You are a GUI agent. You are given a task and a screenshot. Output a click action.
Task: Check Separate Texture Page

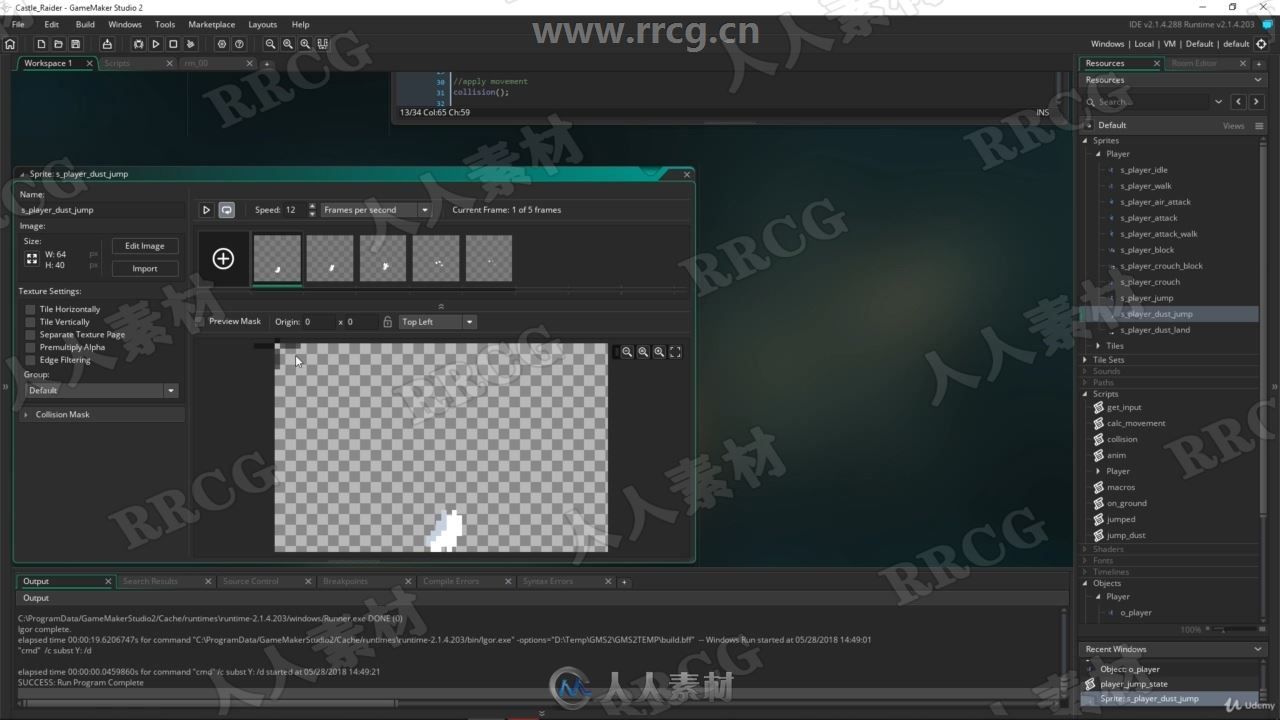30,335
